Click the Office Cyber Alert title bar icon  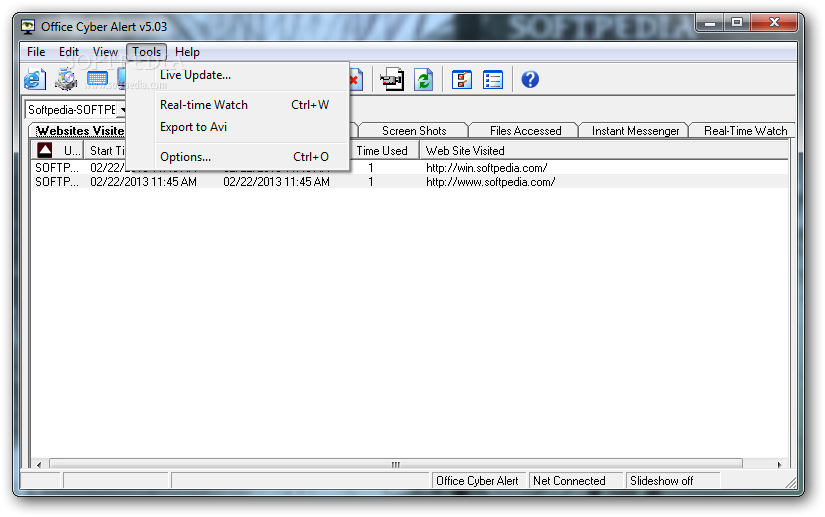(x=28, y=26)
